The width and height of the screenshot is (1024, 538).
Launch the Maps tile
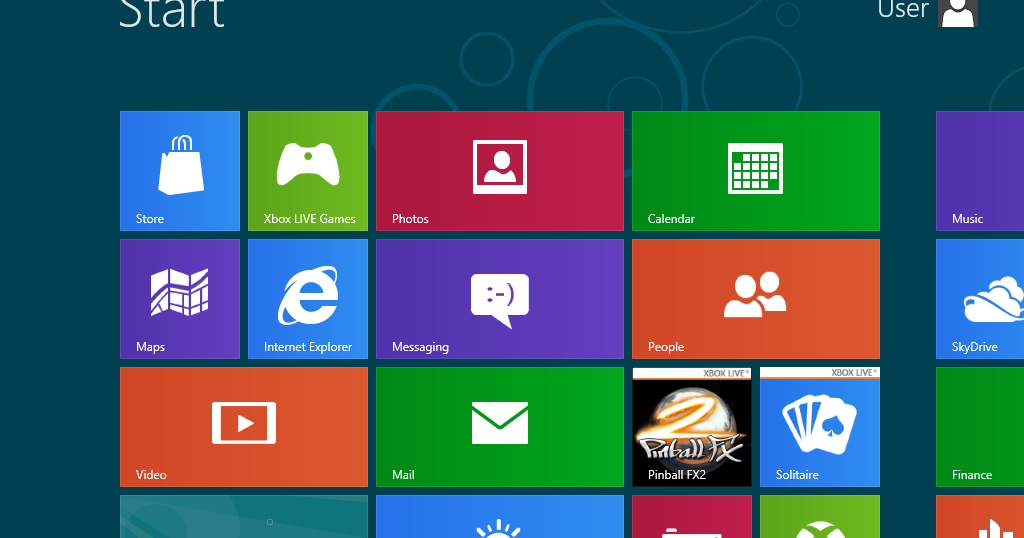180,299
